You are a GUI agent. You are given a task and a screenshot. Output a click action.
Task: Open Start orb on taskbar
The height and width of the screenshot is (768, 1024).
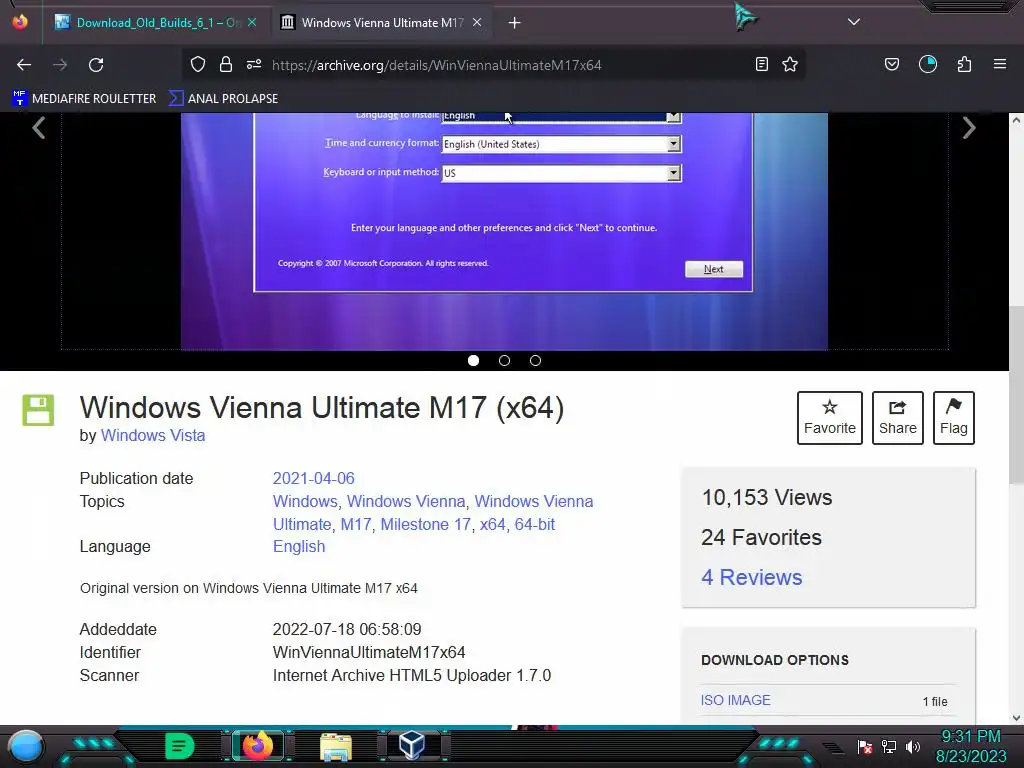coord(26,746)
